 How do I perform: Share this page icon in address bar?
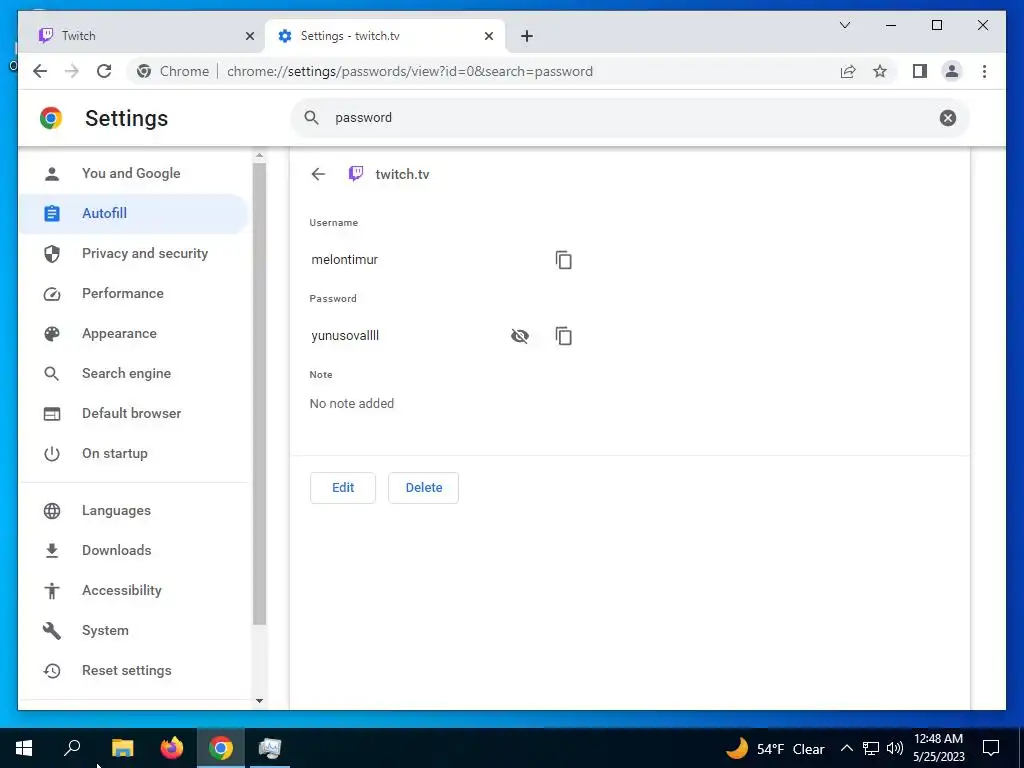(x=848, y=71)
